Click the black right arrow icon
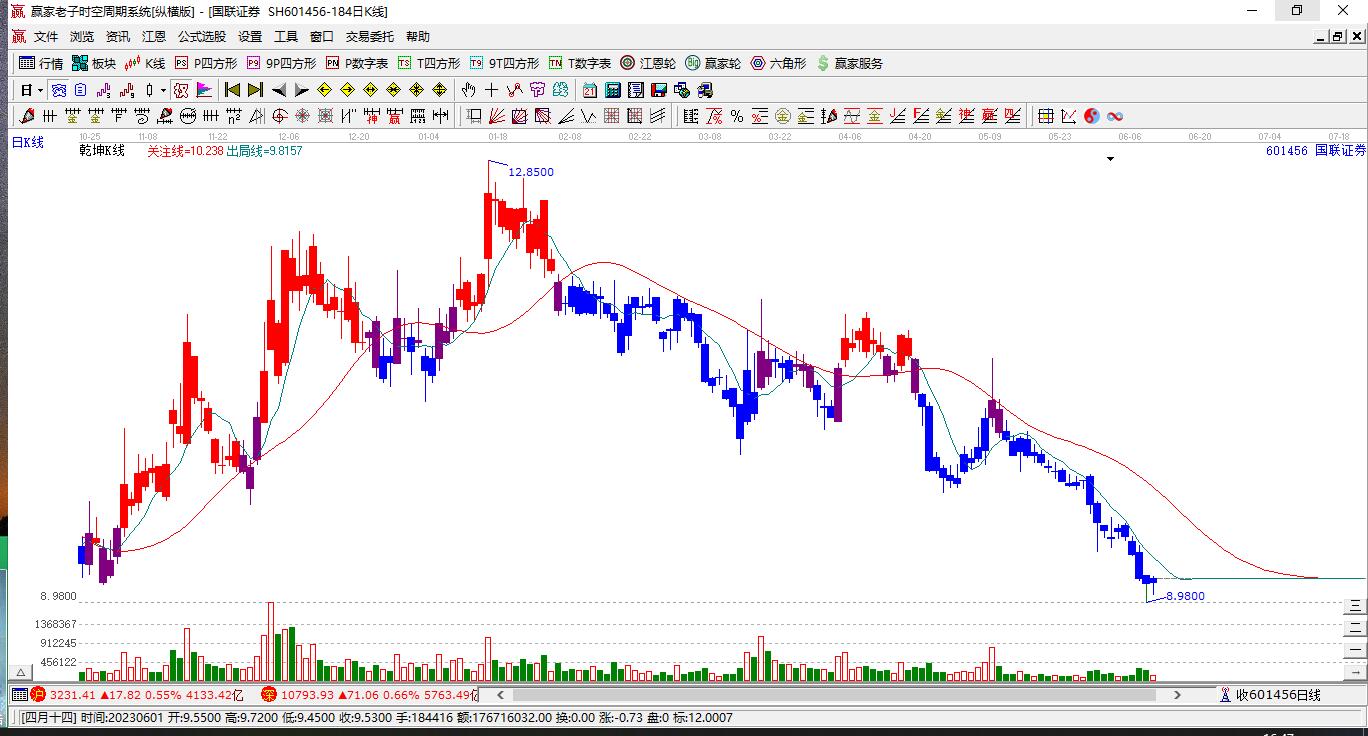This screenshot has width=1368, height=736. tap(301, 90)
